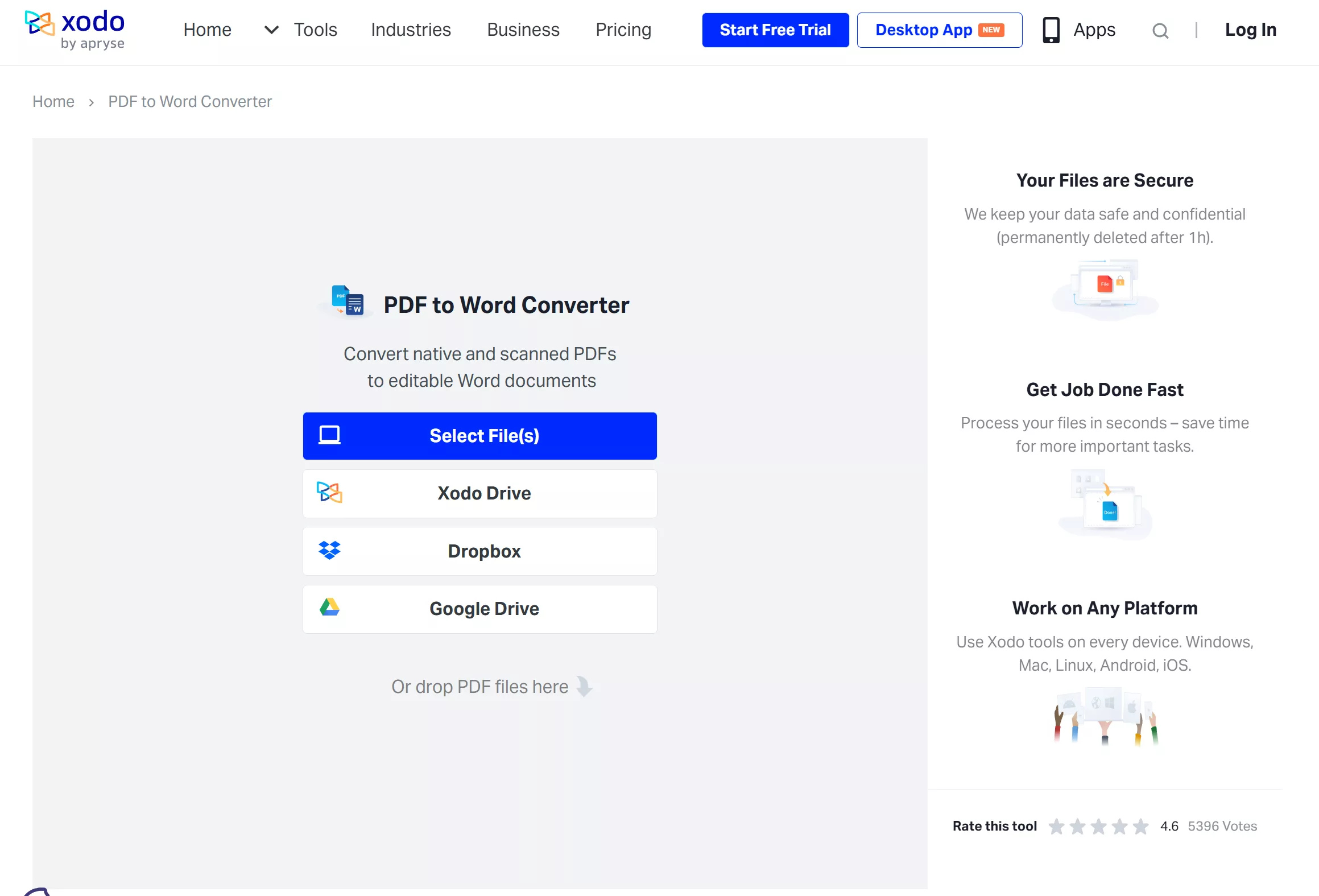Click the 4.6 rating value
1319x896 pixels.
(x=1169, y=826)
